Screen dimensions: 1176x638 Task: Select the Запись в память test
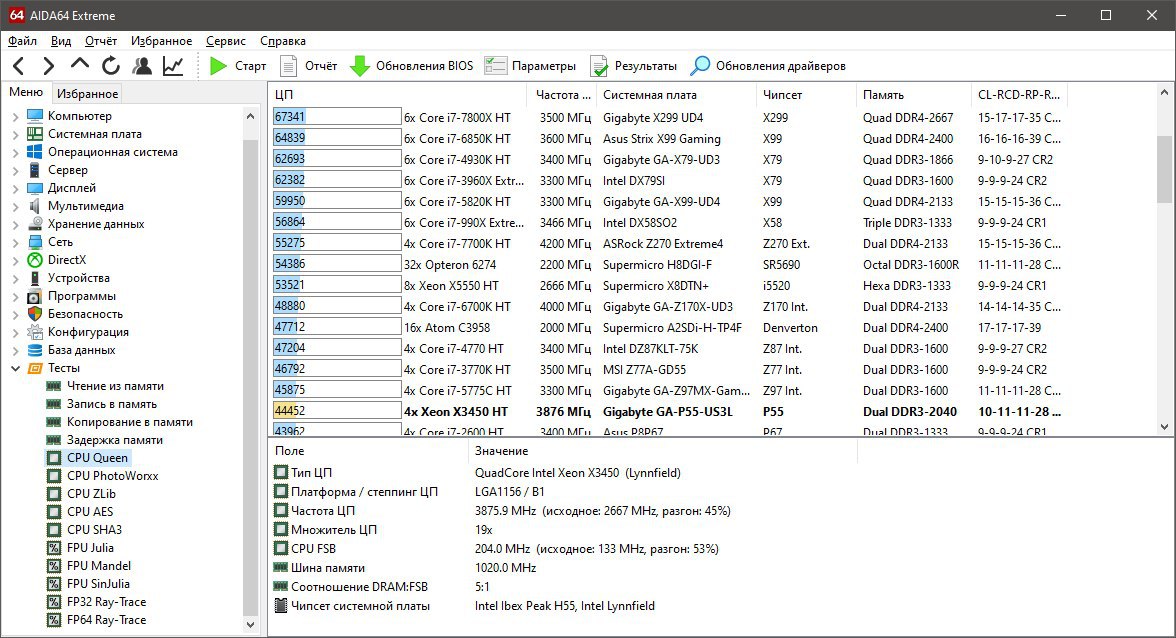[112, 404]
